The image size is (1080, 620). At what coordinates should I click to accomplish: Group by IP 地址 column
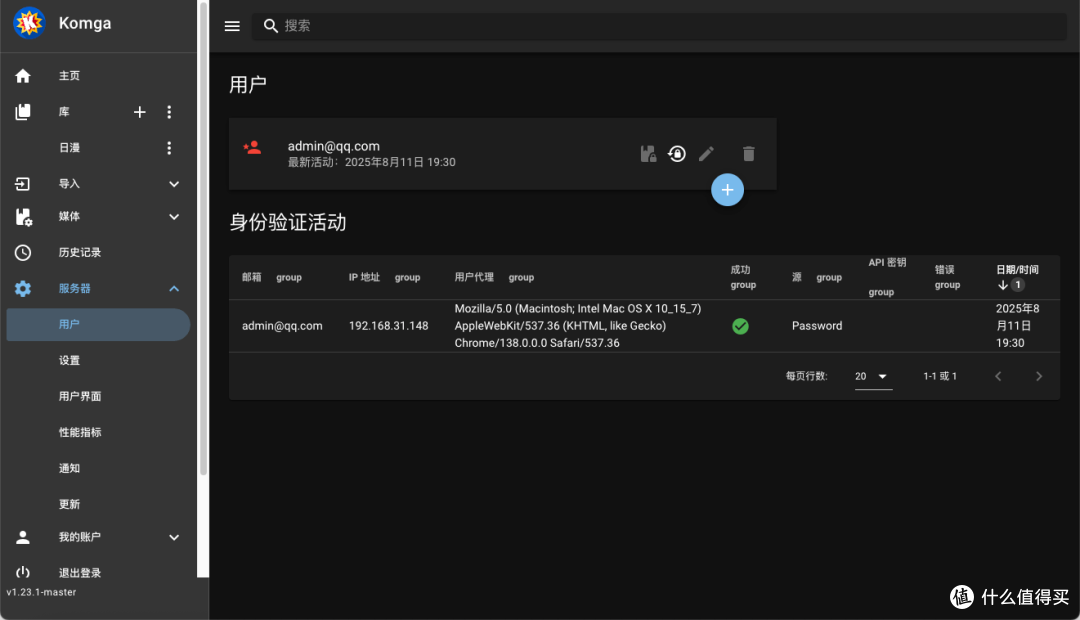tap(407, 277)
